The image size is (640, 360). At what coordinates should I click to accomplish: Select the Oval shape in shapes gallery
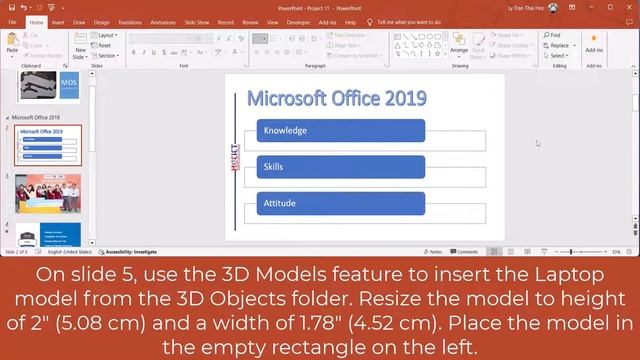(429, 37)
